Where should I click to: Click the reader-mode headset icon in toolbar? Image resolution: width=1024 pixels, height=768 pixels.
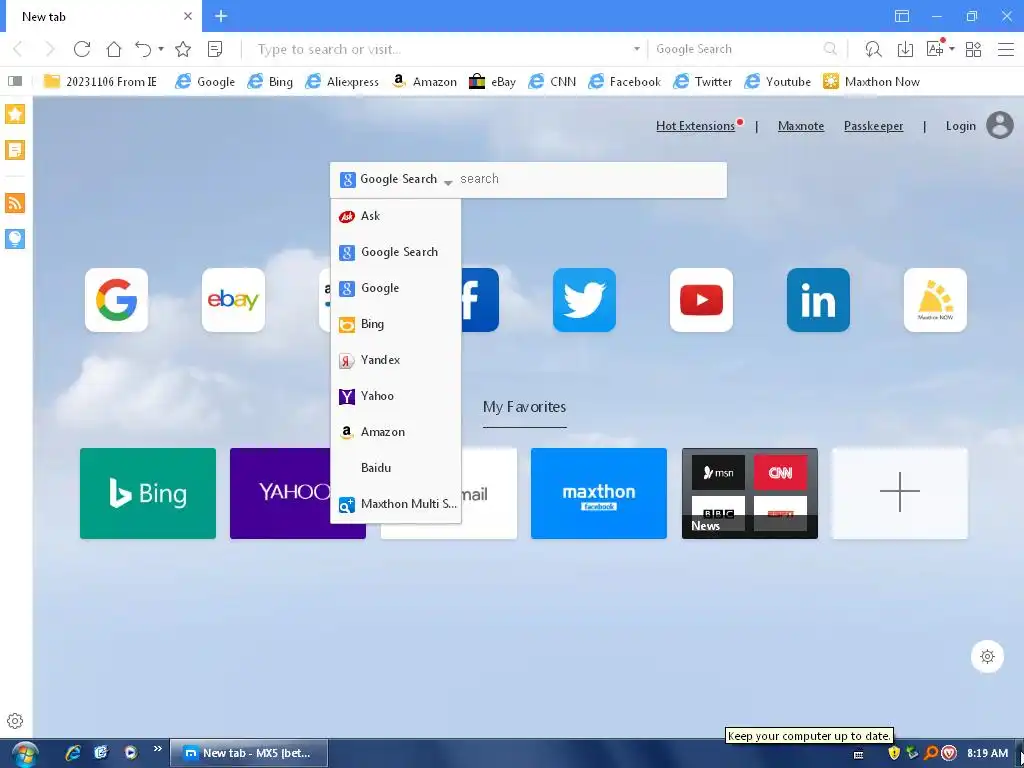[873, 49]
